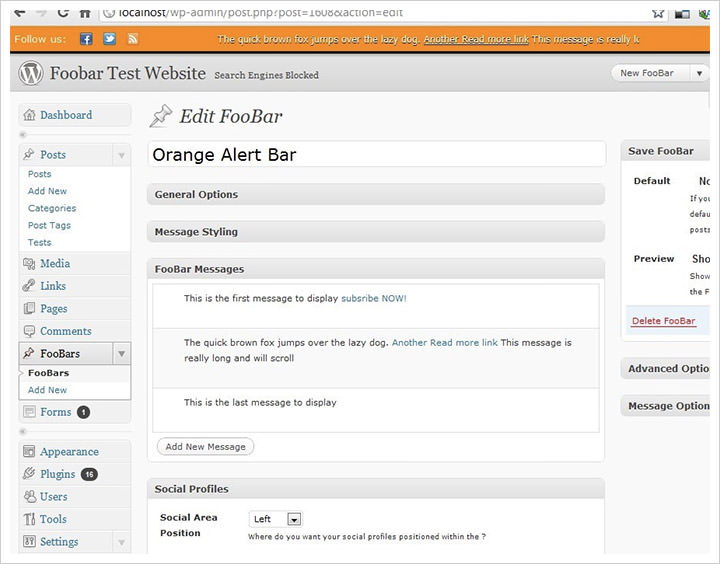Click the Appearance sidebar icon
Image resolution: width=720 pixels, height=564 pixels.
(29, 451)
